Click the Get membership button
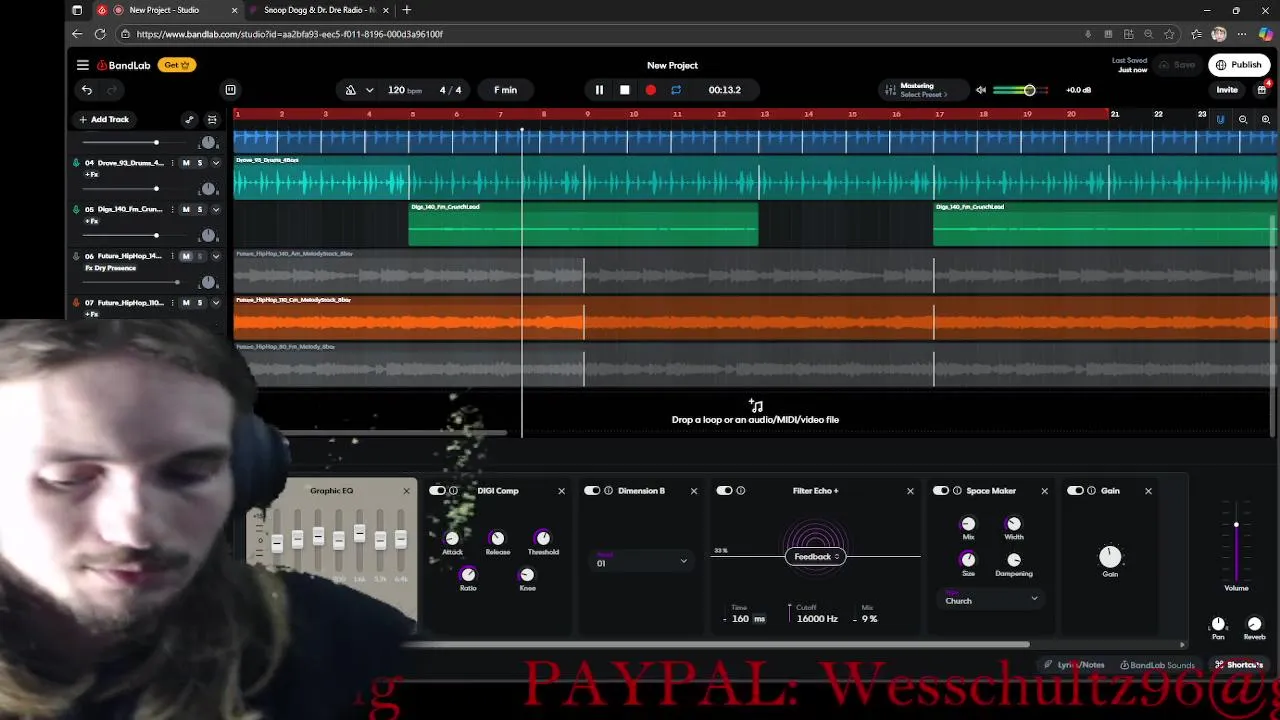This screenshot has height=720, width=1280. (x=176, y=65)
